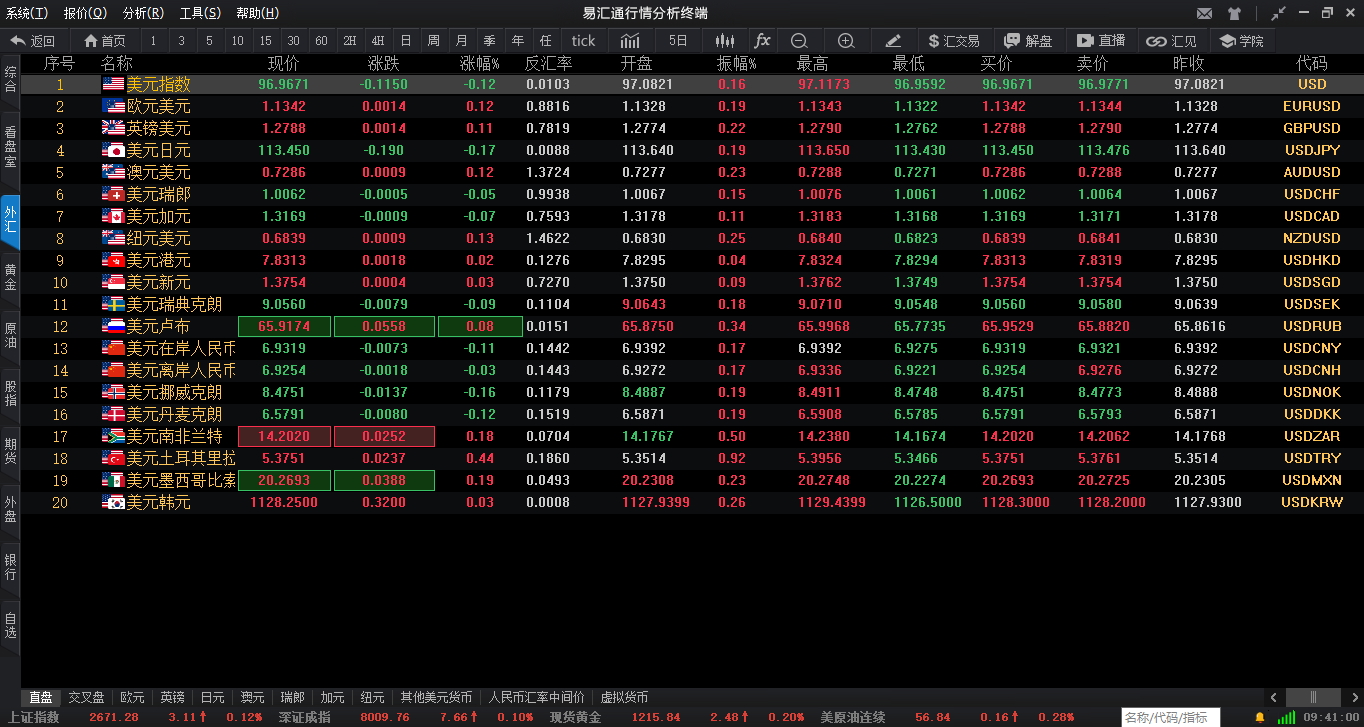Screen dimensions: 1364x727
Task: Open the 帮助(H) menu
Action: 258,13
